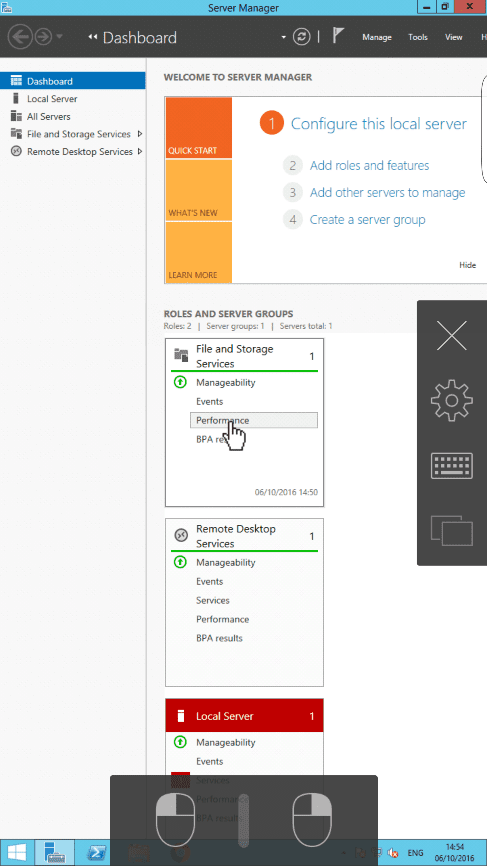Open Services in Remote Desktop Services tile
The height and width of the screenshot is (866, 487).
pos(213,600)
